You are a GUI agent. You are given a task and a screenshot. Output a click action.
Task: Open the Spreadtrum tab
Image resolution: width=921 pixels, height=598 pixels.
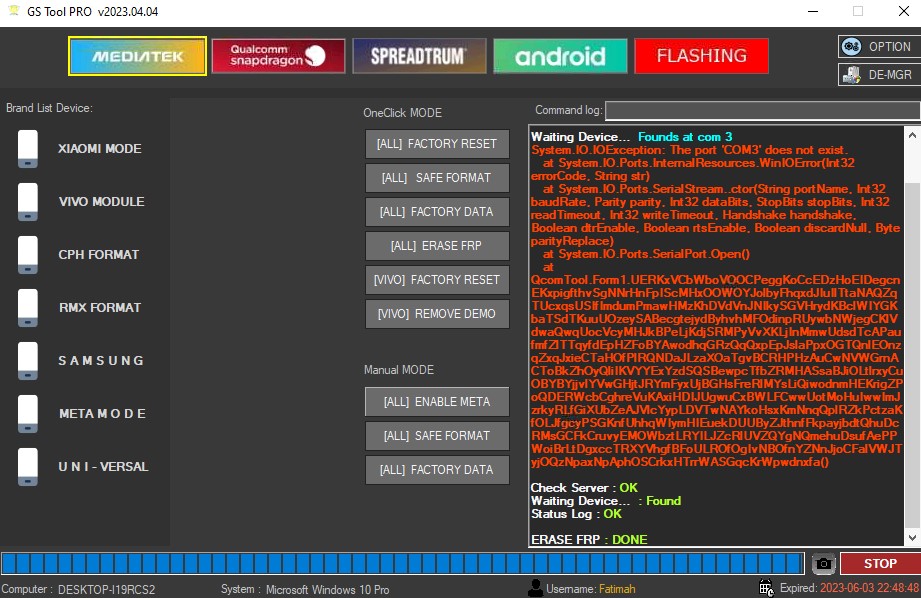419,56
